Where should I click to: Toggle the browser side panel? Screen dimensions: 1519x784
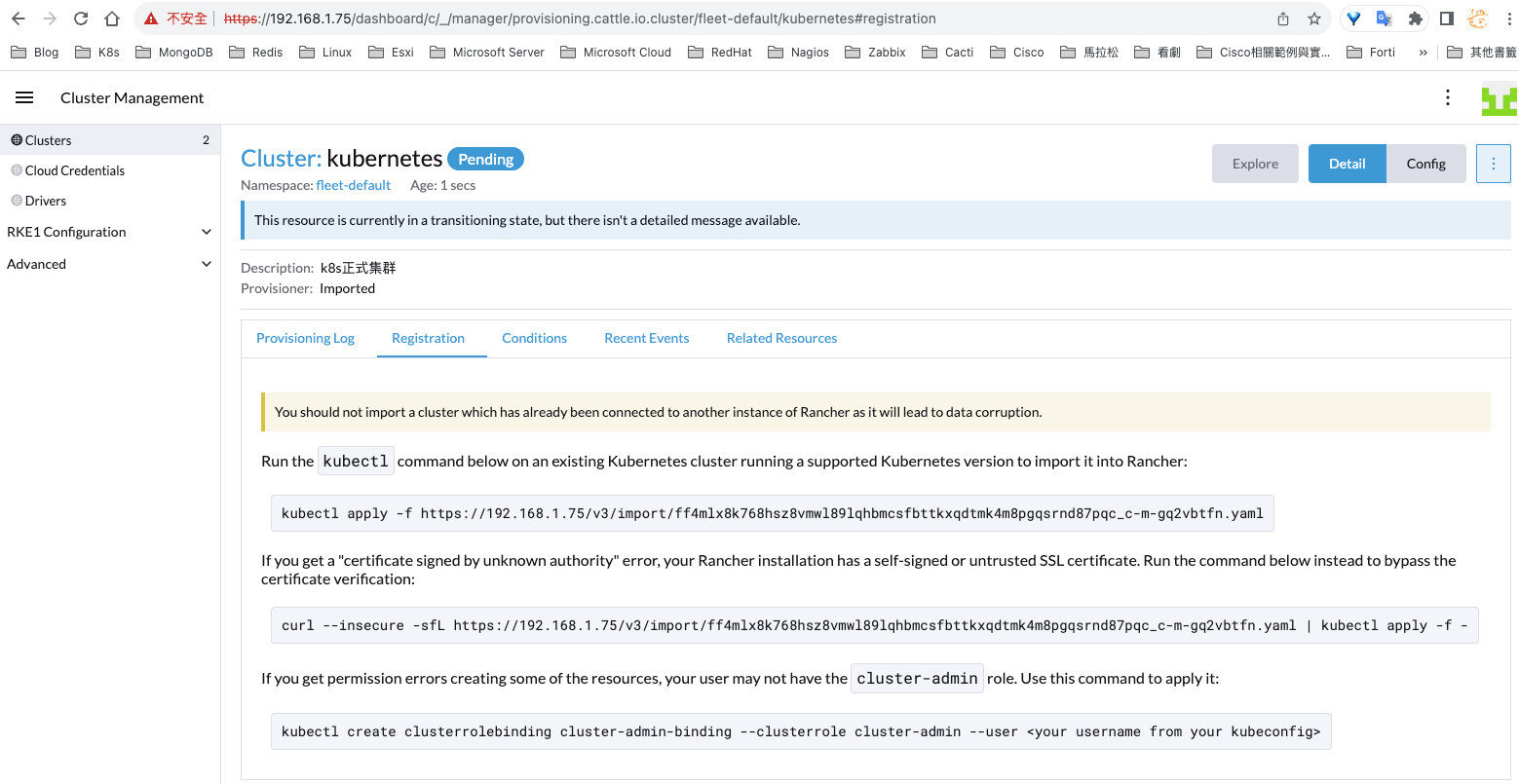pos(1447,19)
